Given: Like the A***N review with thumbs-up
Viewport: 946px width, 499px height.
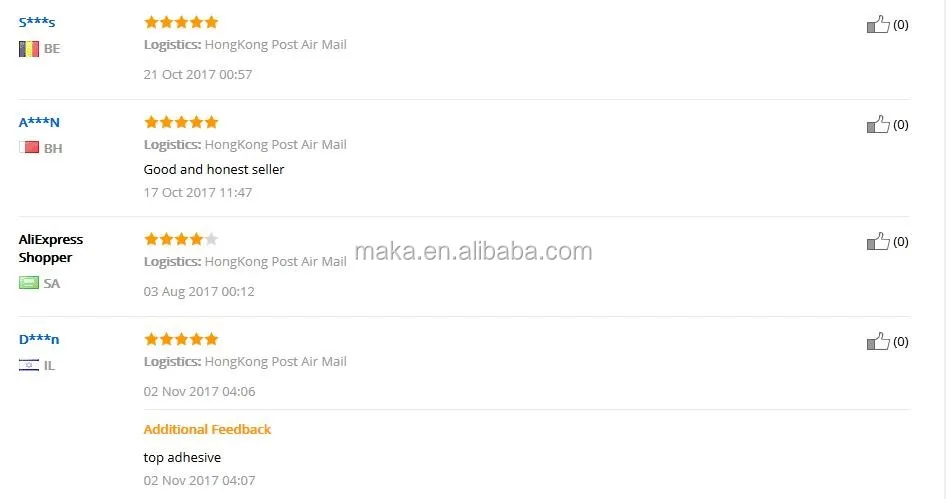Looking at the screenshot, I should click(877, 125).
